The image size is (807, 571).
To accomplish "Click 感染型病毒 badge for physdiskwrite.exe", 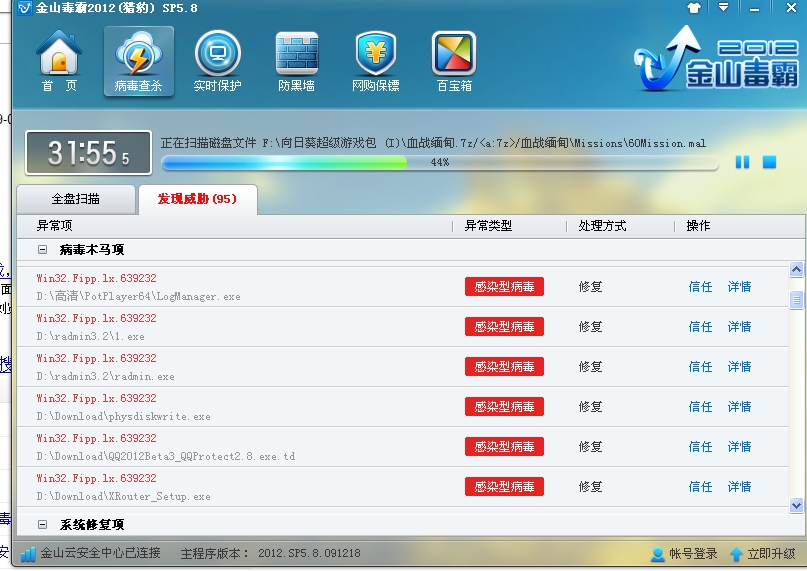I will coord(504,407).
